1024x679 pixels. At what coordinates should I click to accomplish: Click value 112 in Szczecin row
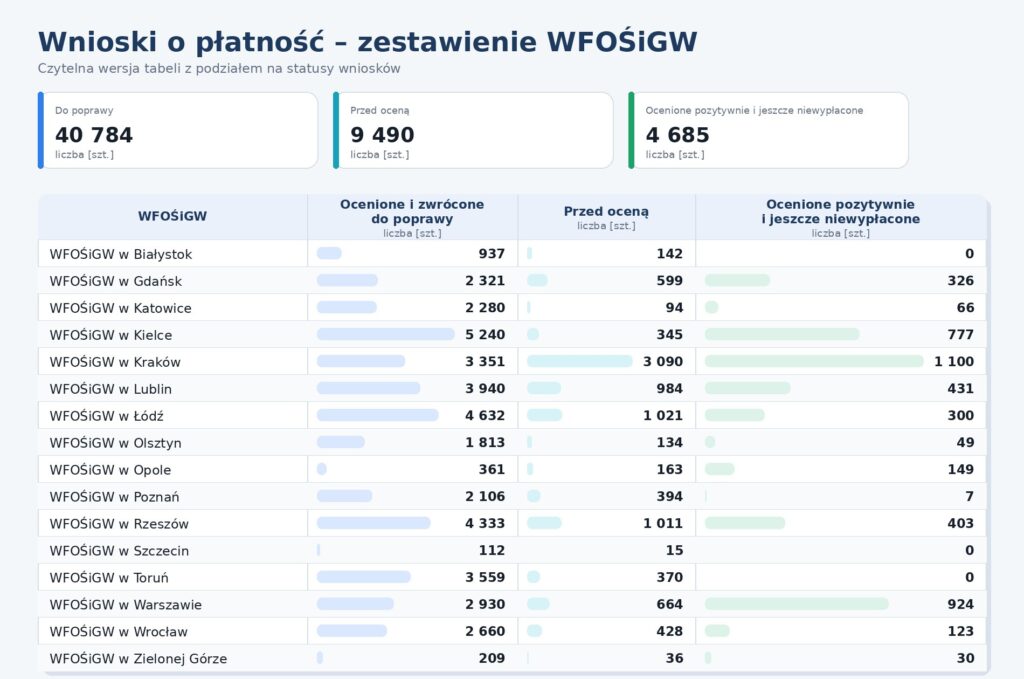point(492,550)
